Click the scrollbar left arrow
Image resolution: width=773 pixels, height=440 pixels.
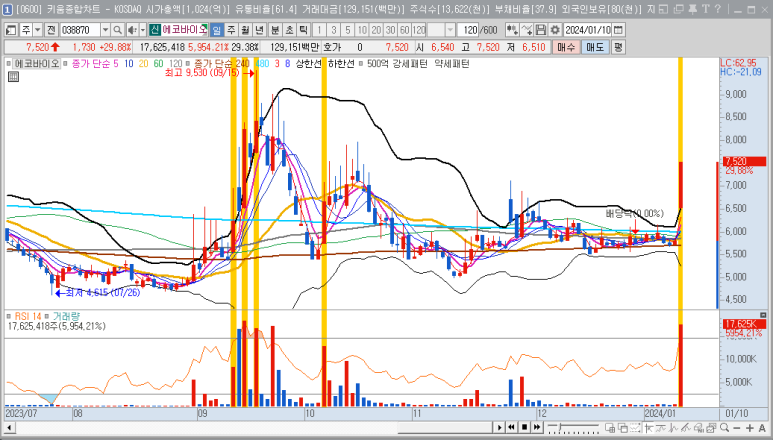coord(9,427)
